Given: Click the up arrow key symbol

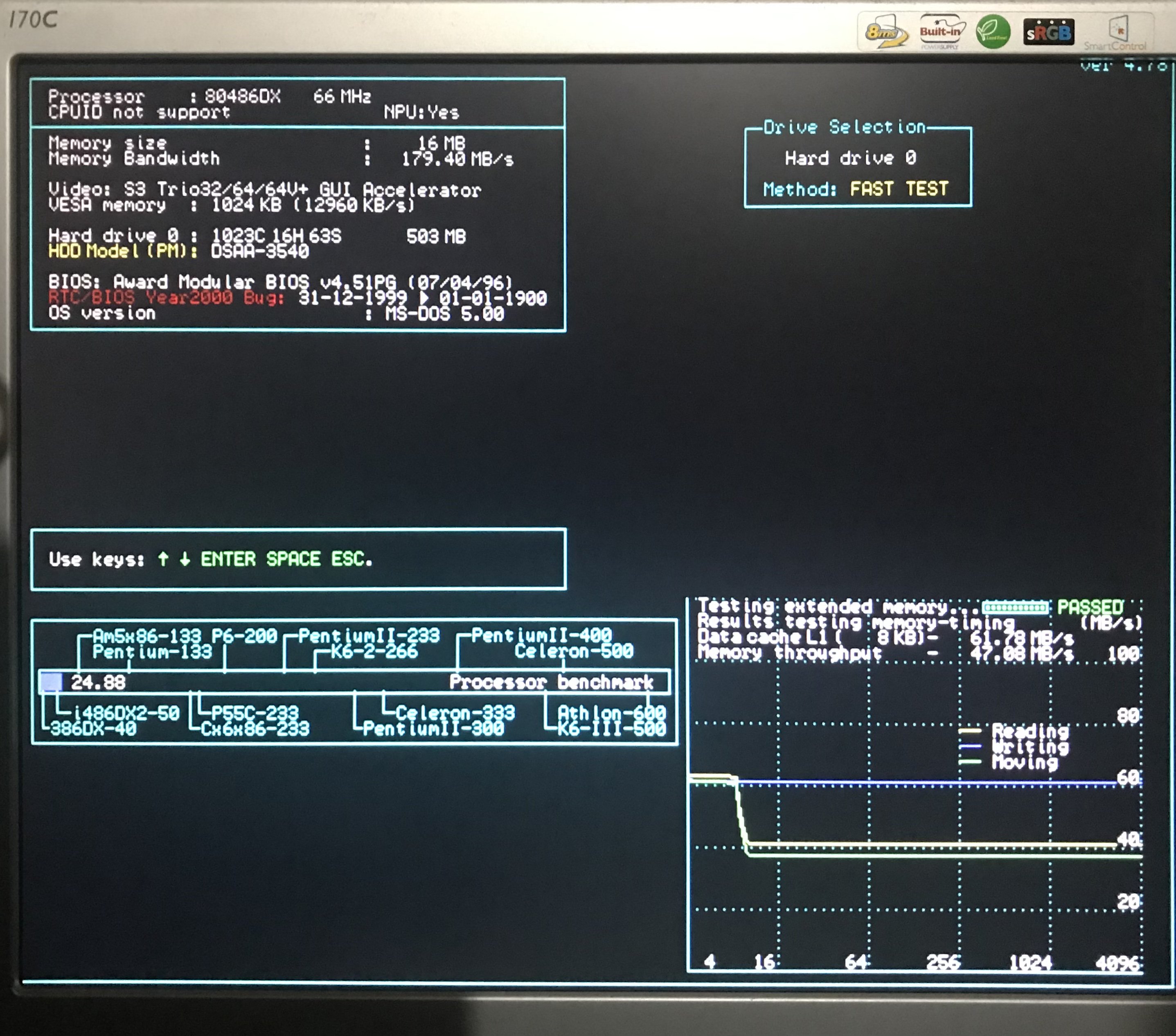Looking at the screenshot, I should 163,559.
